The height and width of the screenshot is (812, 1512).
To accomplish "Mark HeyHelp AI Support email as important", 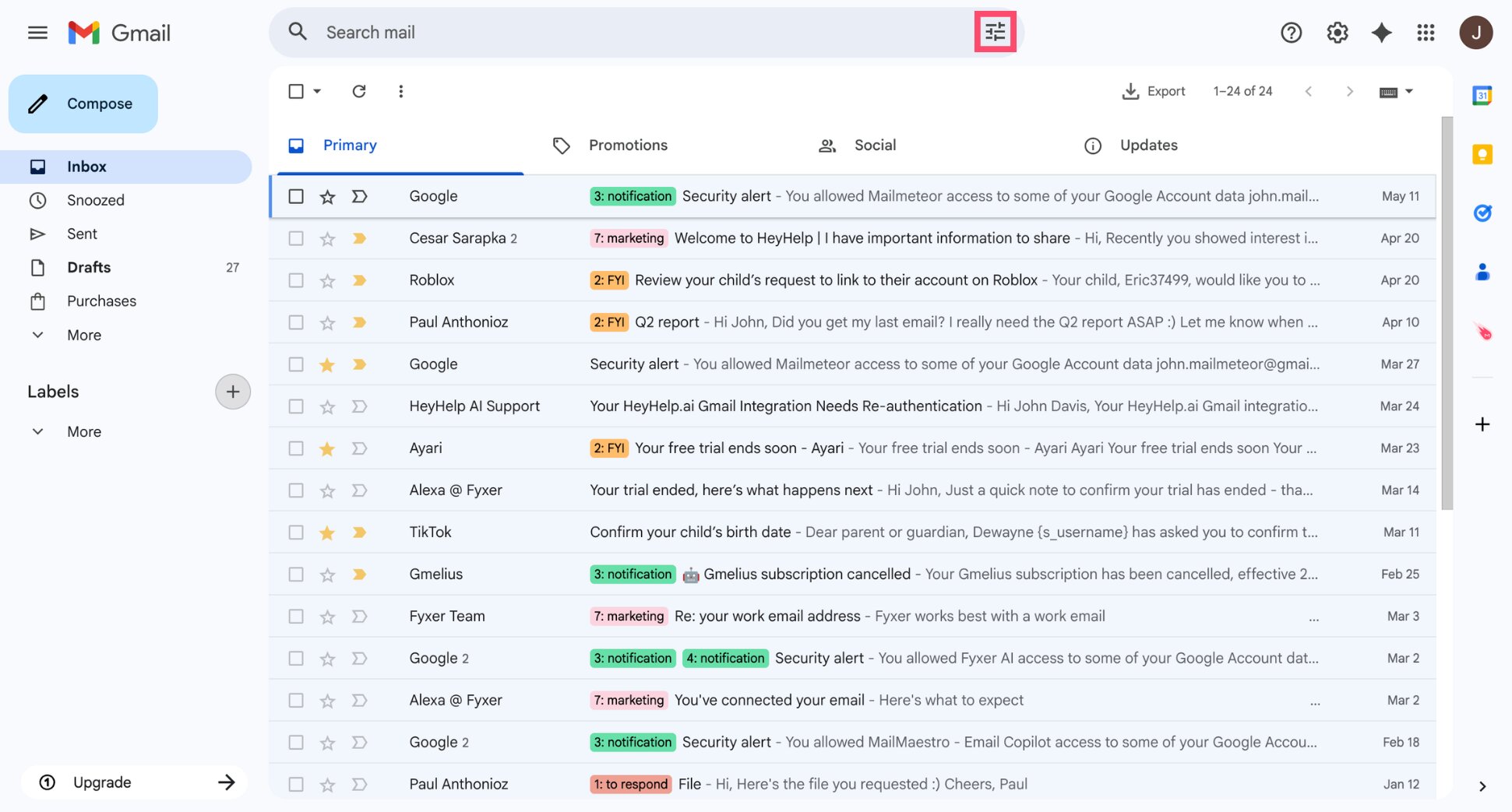I will 359,406.
